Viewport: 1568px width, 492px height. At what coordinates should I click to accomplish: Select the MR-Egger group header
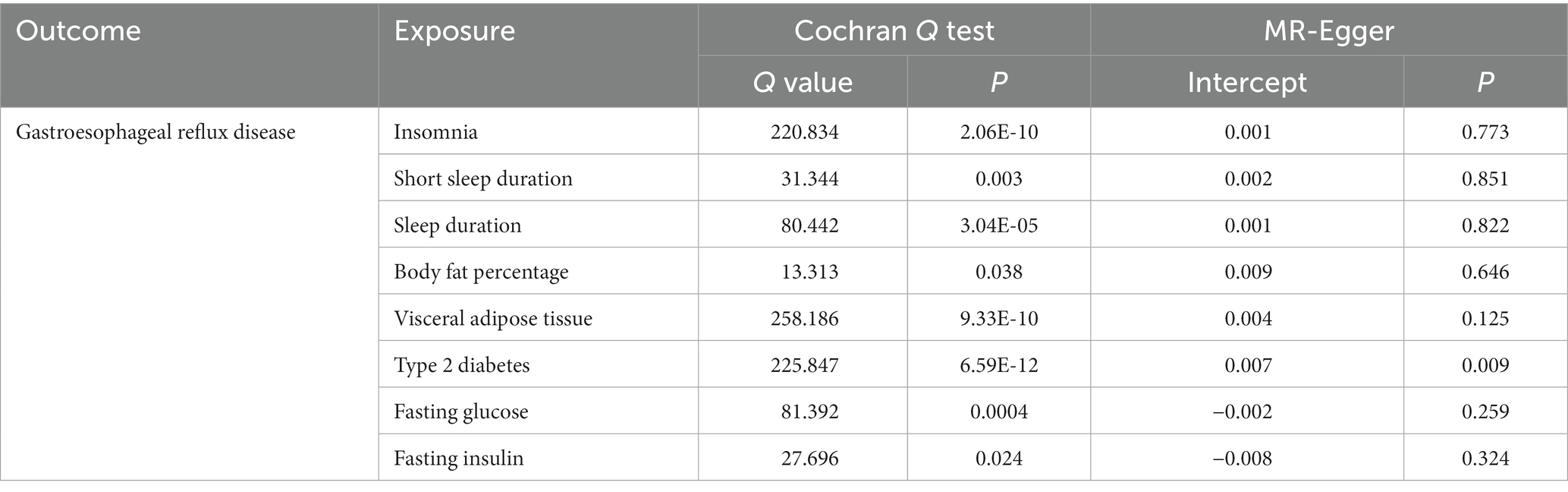coord(1328,30)
